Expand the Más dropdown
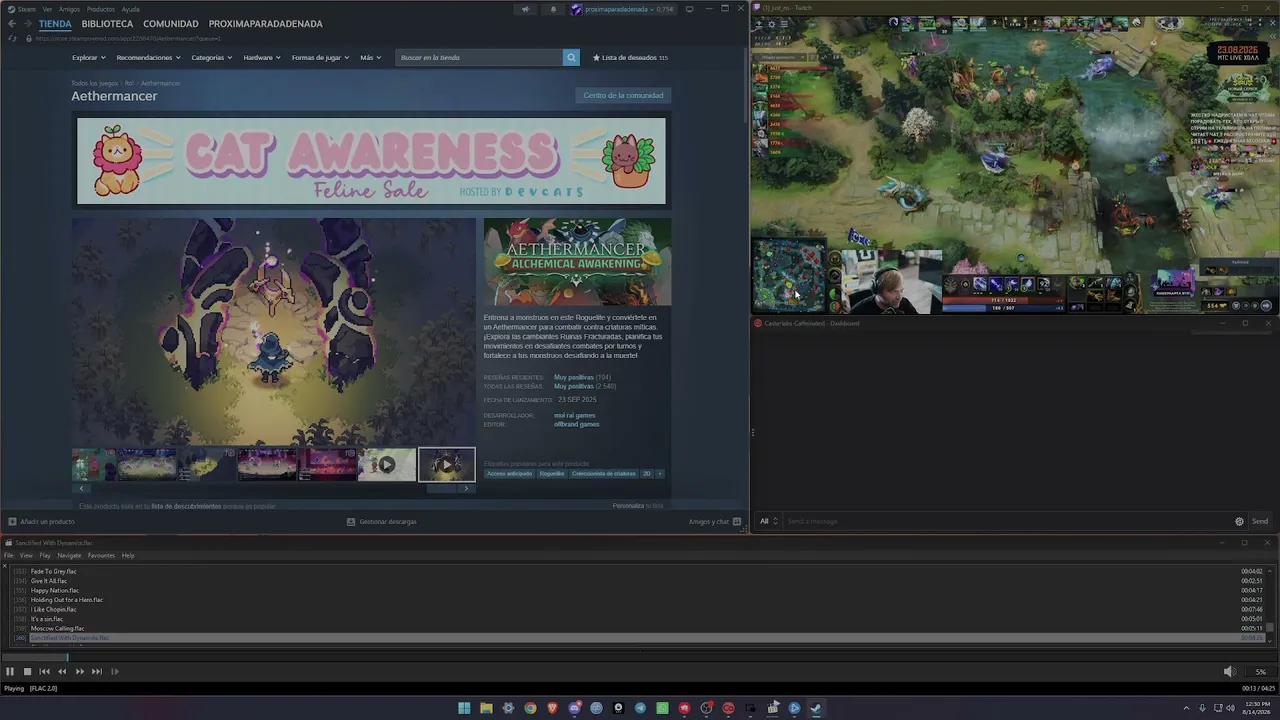The image size is (1280, 720). tap(370, 57)
